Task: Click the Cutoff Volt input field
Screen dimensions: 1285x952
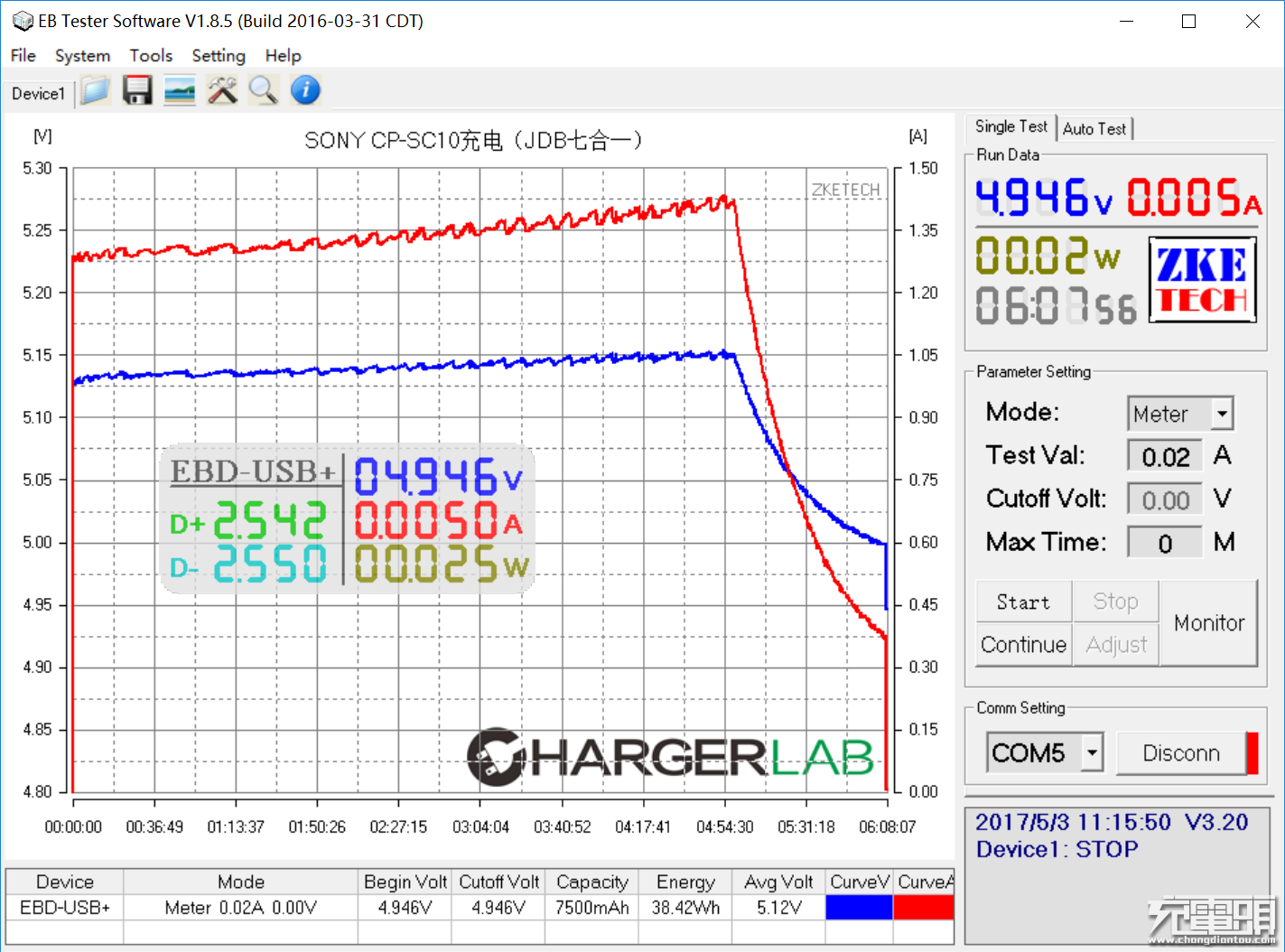Action: click(x=1165, y=499)
